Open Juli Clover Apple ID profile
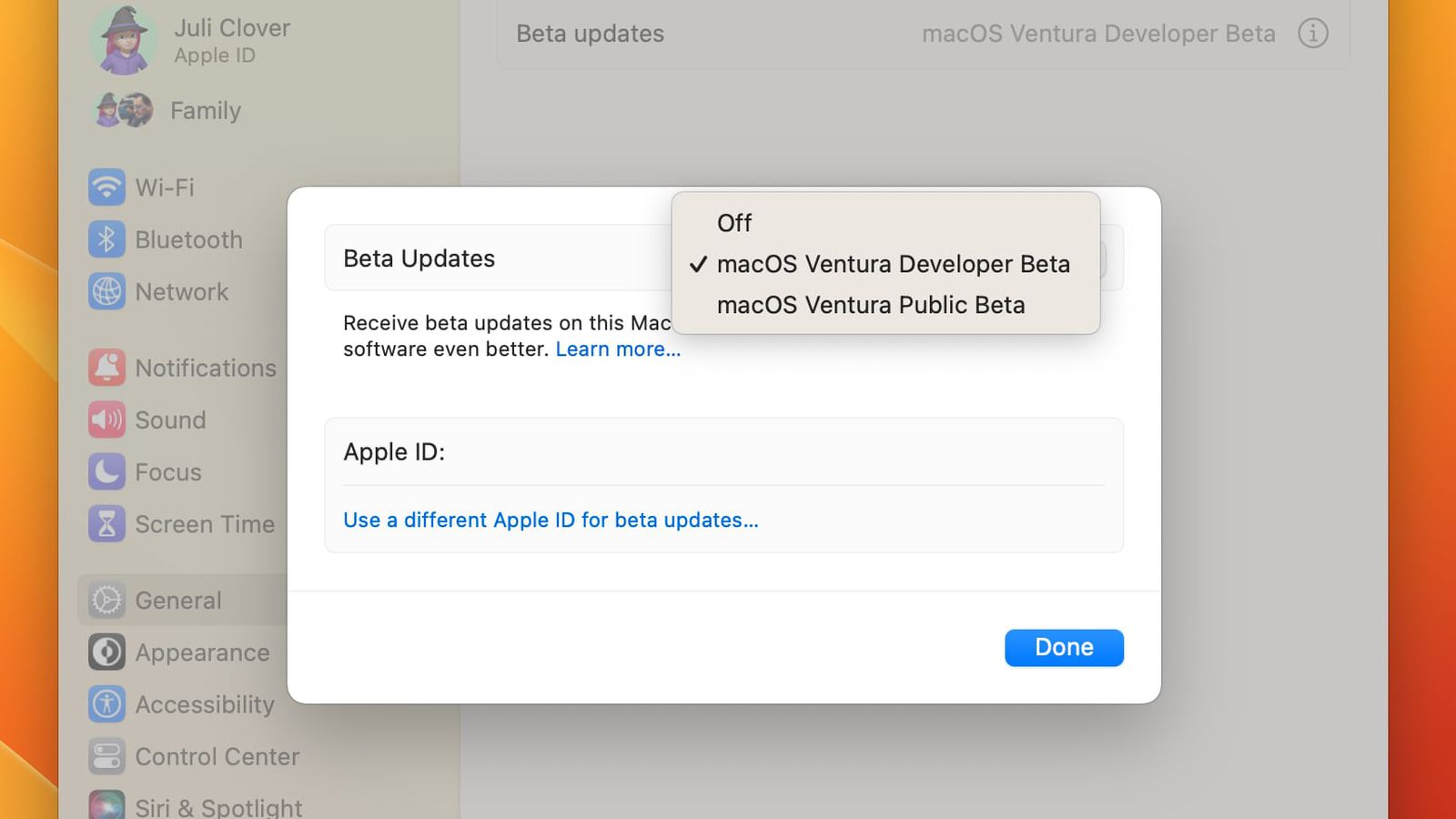Screen dimensions: 1456x819 (x=231, y=40)
